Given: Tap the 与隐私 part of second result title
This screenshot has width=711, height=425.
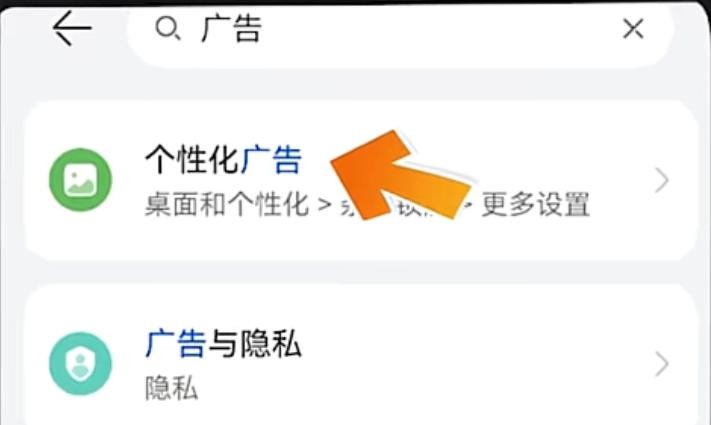Looking at the screenshot, I should coord(254,343).
